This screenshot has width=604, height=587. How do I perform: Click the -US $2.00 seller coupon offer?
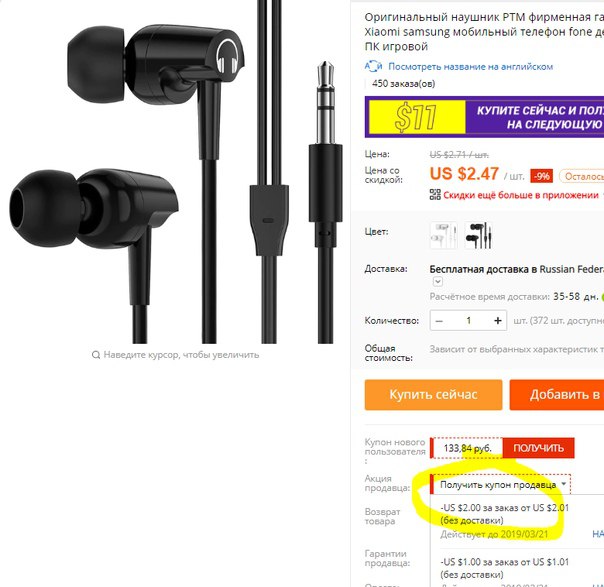click(x=504, y=514)
